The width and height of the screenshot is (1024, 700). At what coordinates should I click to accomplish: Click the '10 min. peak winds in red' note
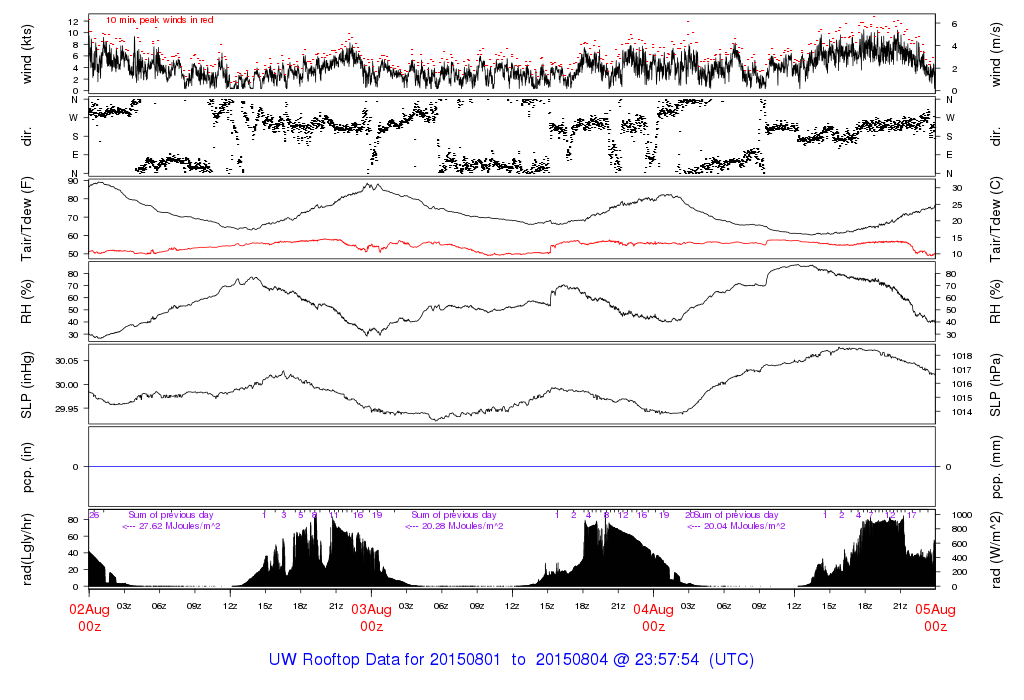coord(159,20)
